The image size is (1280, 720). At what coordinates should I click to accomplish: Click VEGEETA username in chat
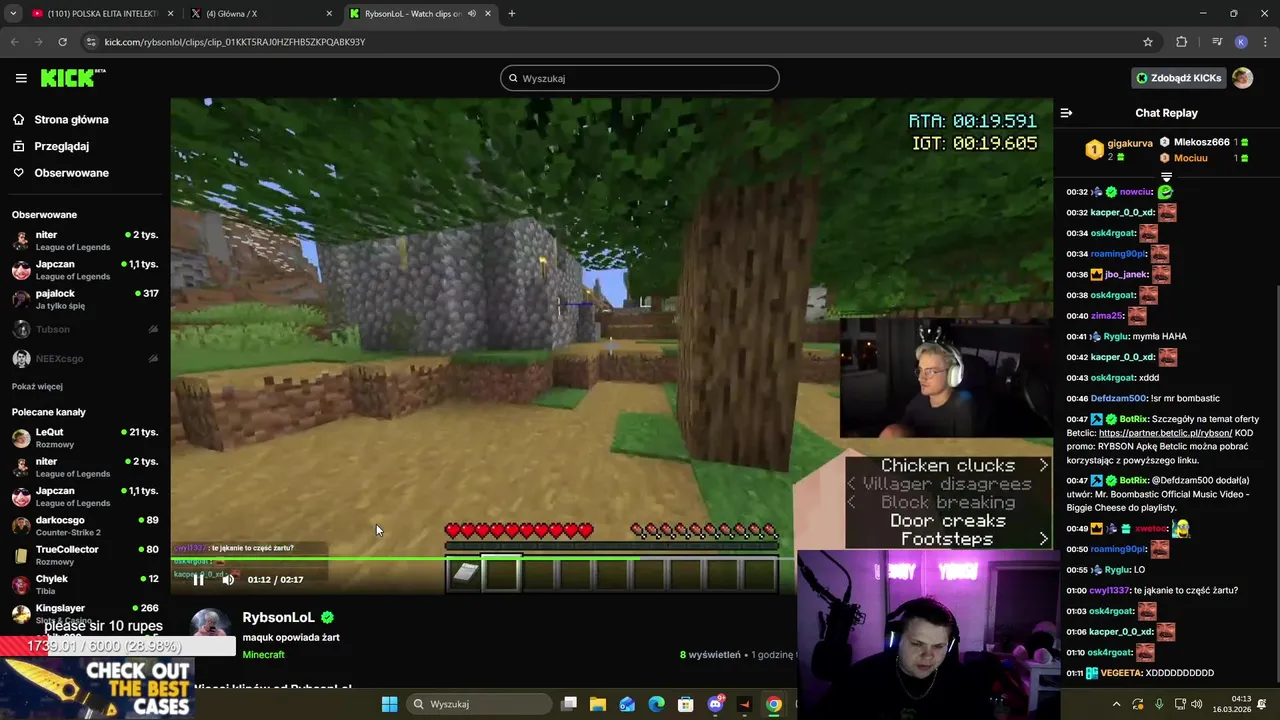(x=1121, y=673)
